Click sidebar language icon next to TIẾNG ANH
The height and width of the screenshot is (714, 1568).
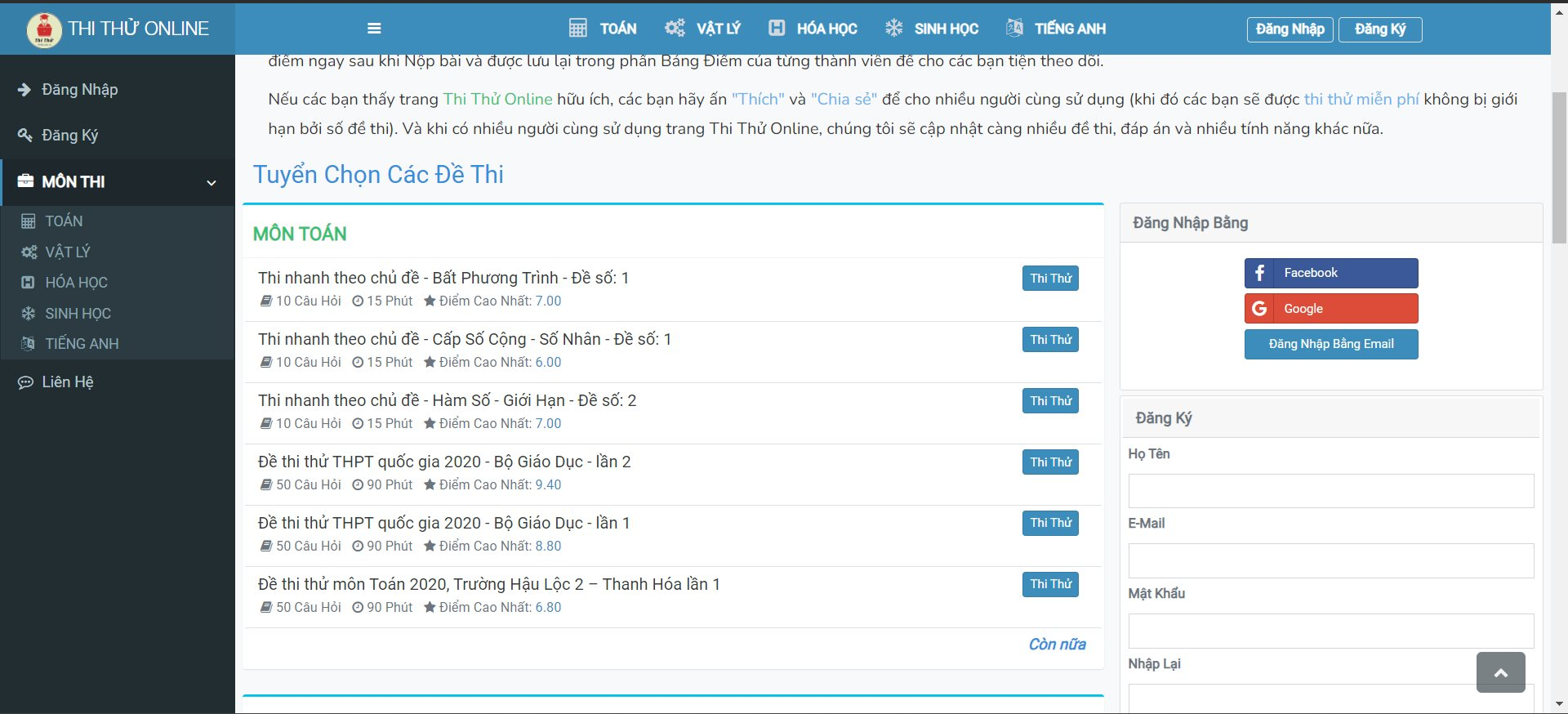28,344
